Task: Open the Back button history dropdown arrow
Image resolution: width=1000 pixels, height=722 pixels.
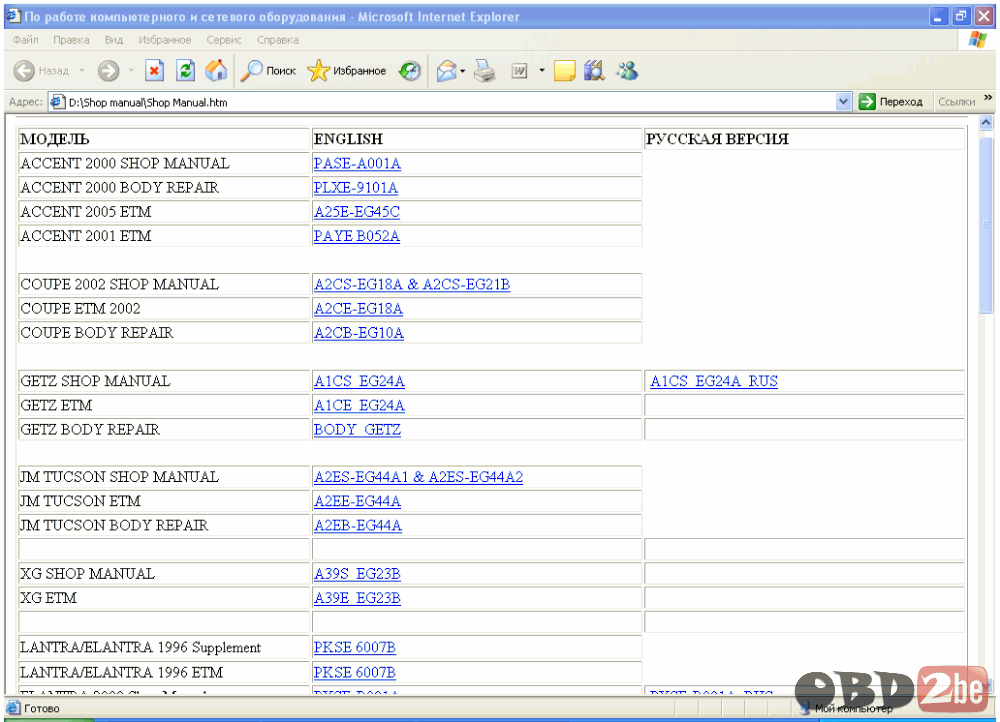Action: tap(82, 71)
